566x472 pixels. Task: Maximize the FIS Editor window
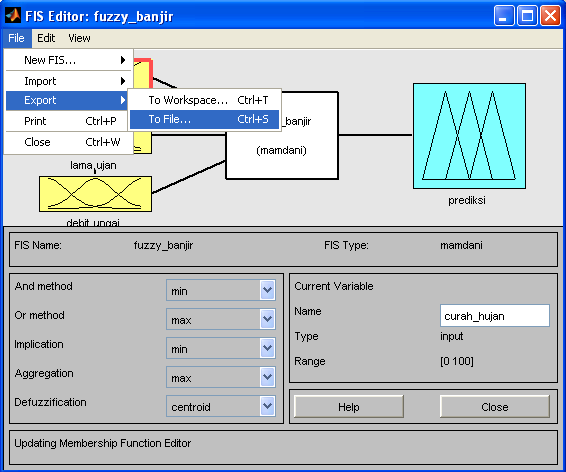(x=527, y=16)
